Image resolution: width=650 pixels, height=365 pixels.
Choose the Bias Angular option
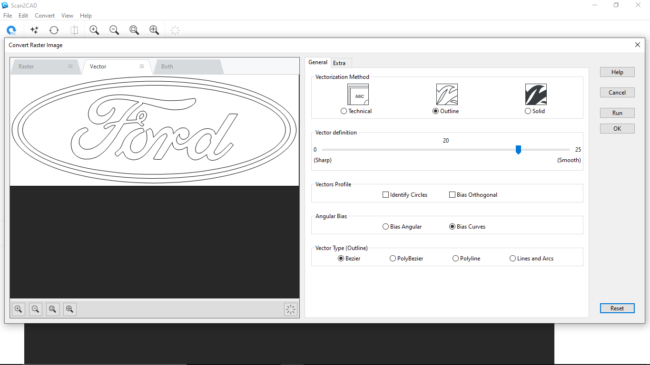[386, 226]
